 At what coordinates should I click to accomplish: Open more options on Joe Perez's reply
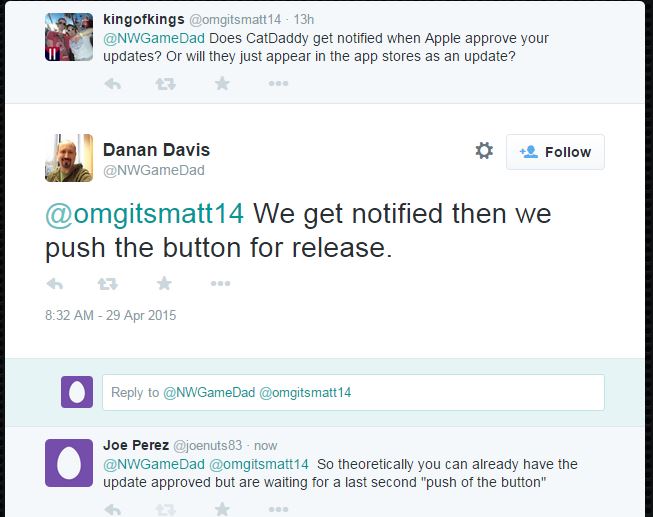[278, 509]
